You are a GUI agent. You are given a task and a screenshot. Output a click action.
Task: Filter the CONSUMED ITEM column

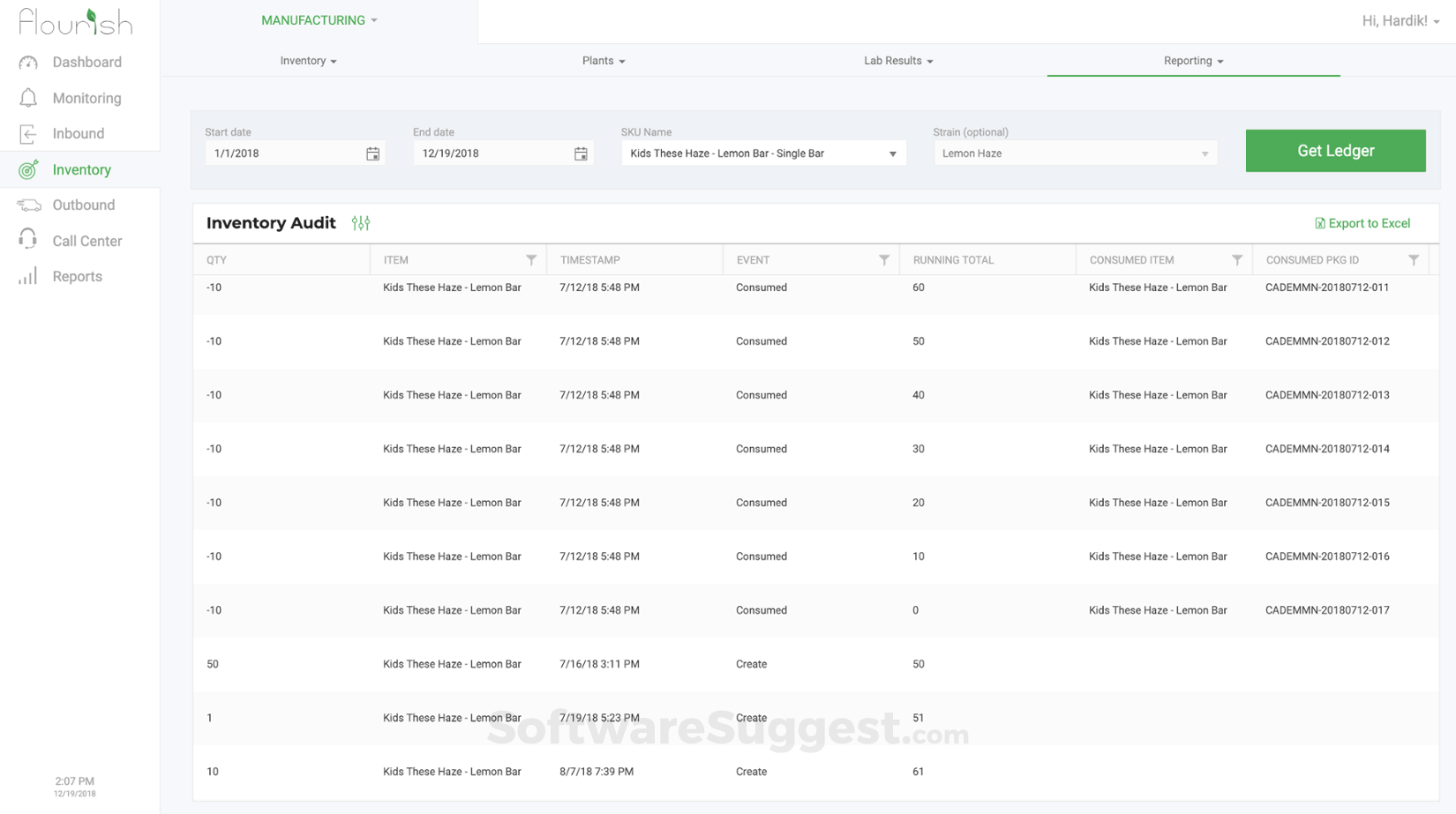point(1237,260)
